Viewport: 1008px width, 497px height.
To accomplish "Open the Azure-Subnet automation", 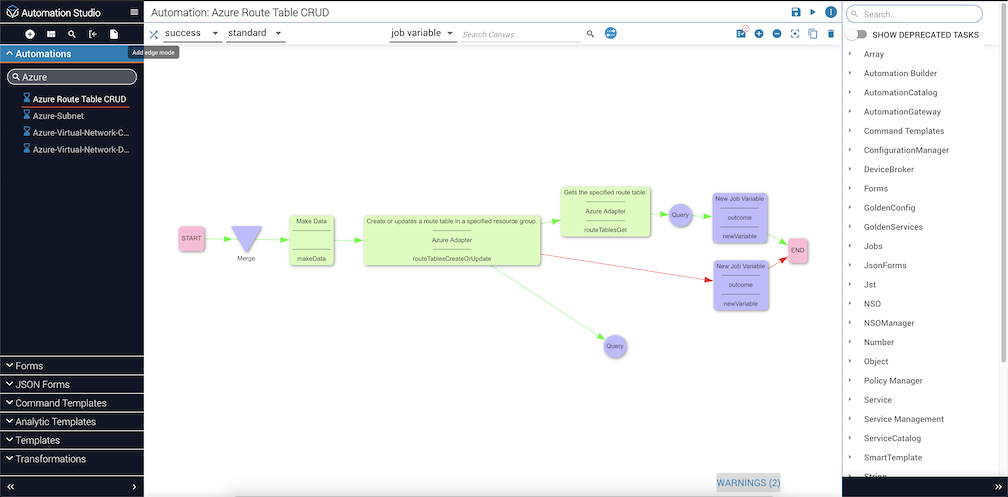I will 58,116.
